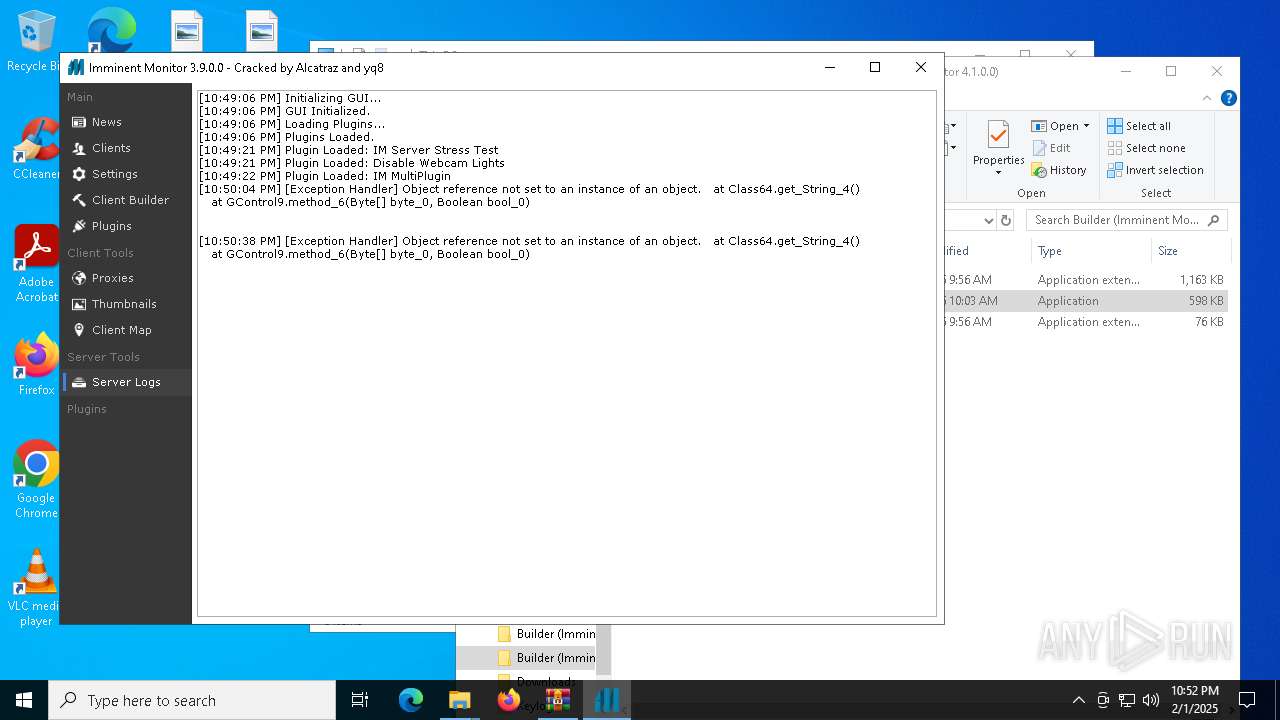Click Properties in the Explorer ribbon

[x=998, y=147]
